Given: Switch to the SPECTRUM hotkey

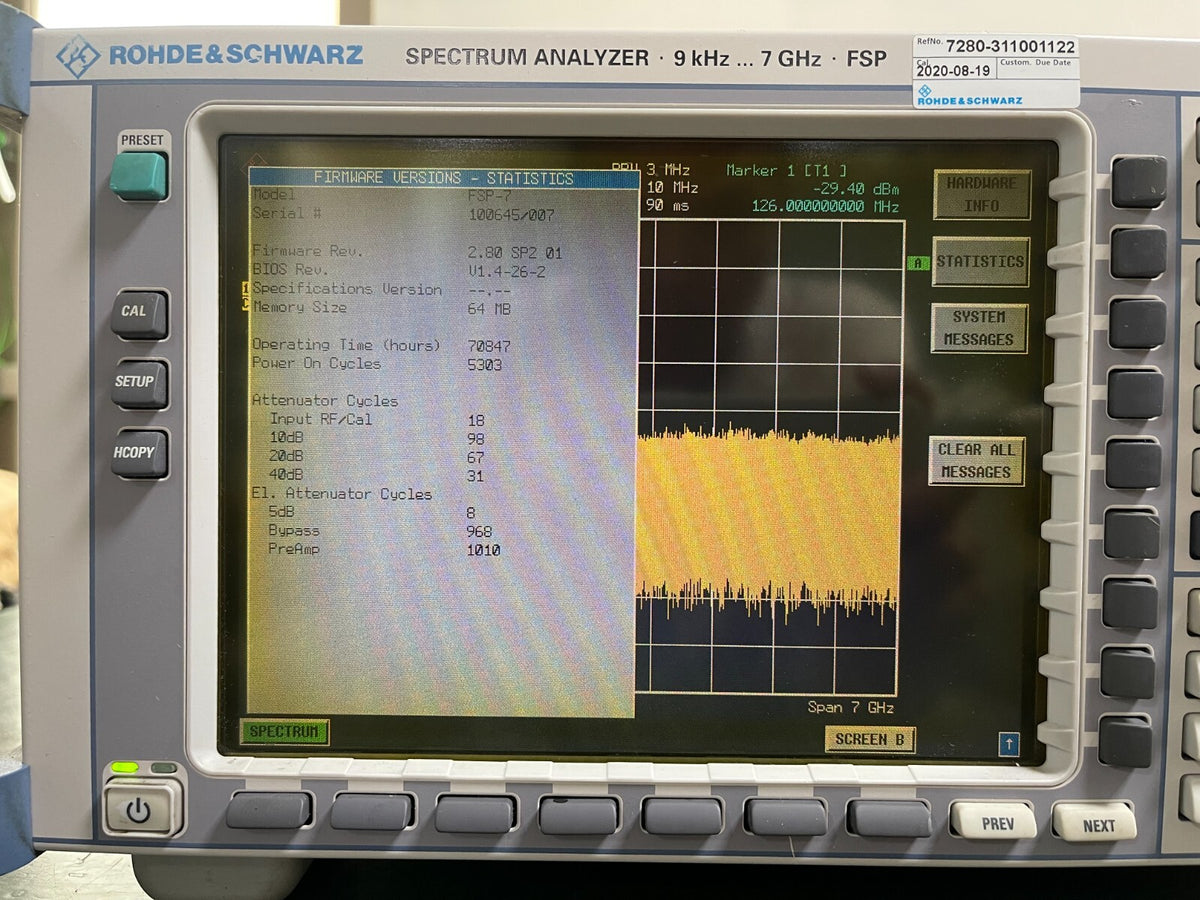Looking at the screenshot, I should [x=284, y=732].
